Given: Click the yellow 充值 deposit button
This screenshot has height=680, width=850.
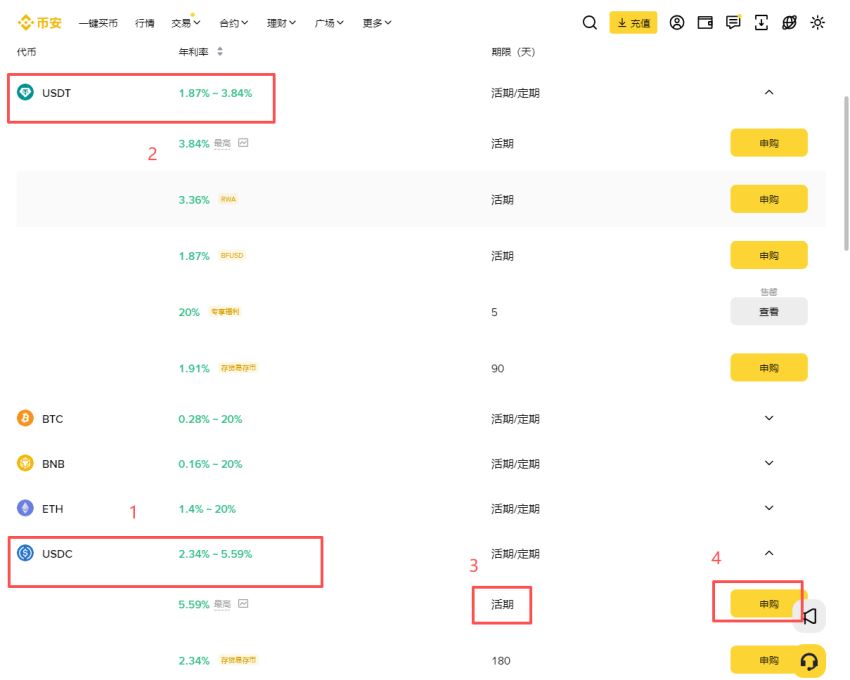Looking at the screenshot, I should 634,22.
